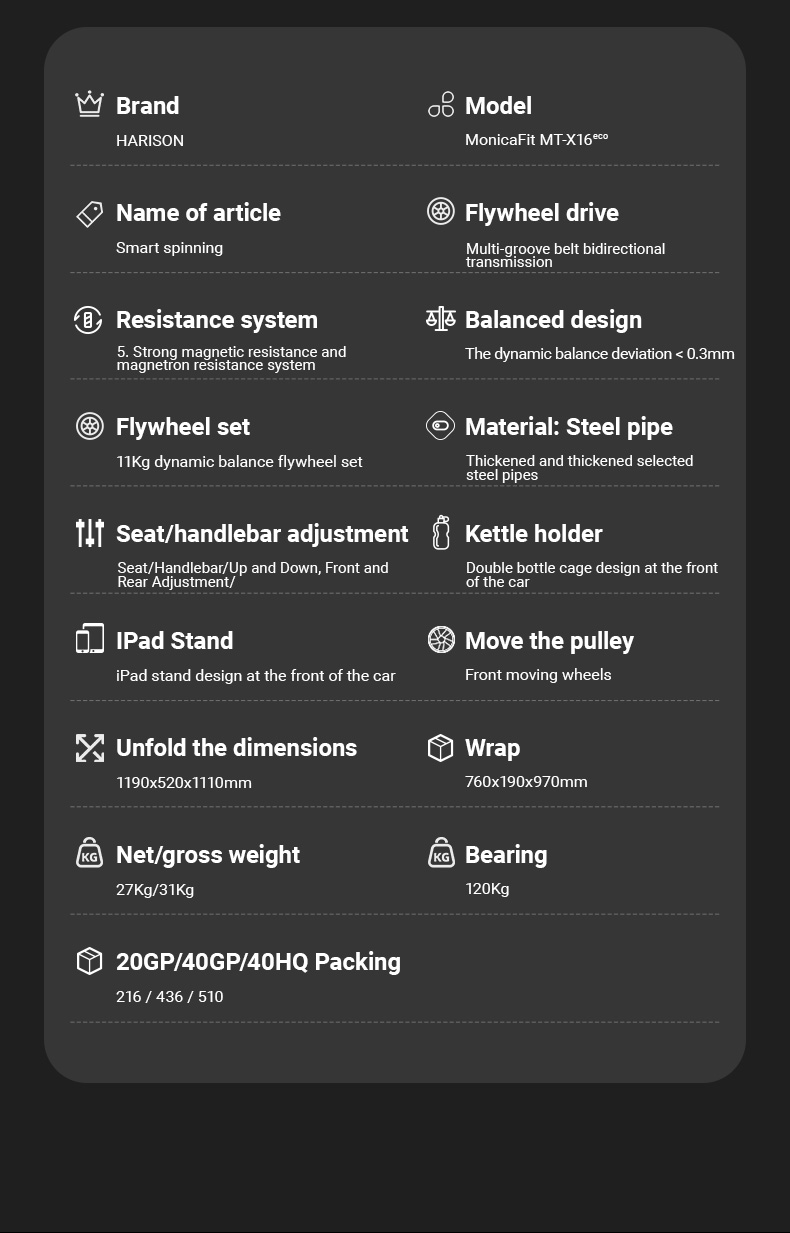Viewport: 790px width, 1233px height.
Task: Click the crown icon beside Brand
Action: tap(90, 104)
